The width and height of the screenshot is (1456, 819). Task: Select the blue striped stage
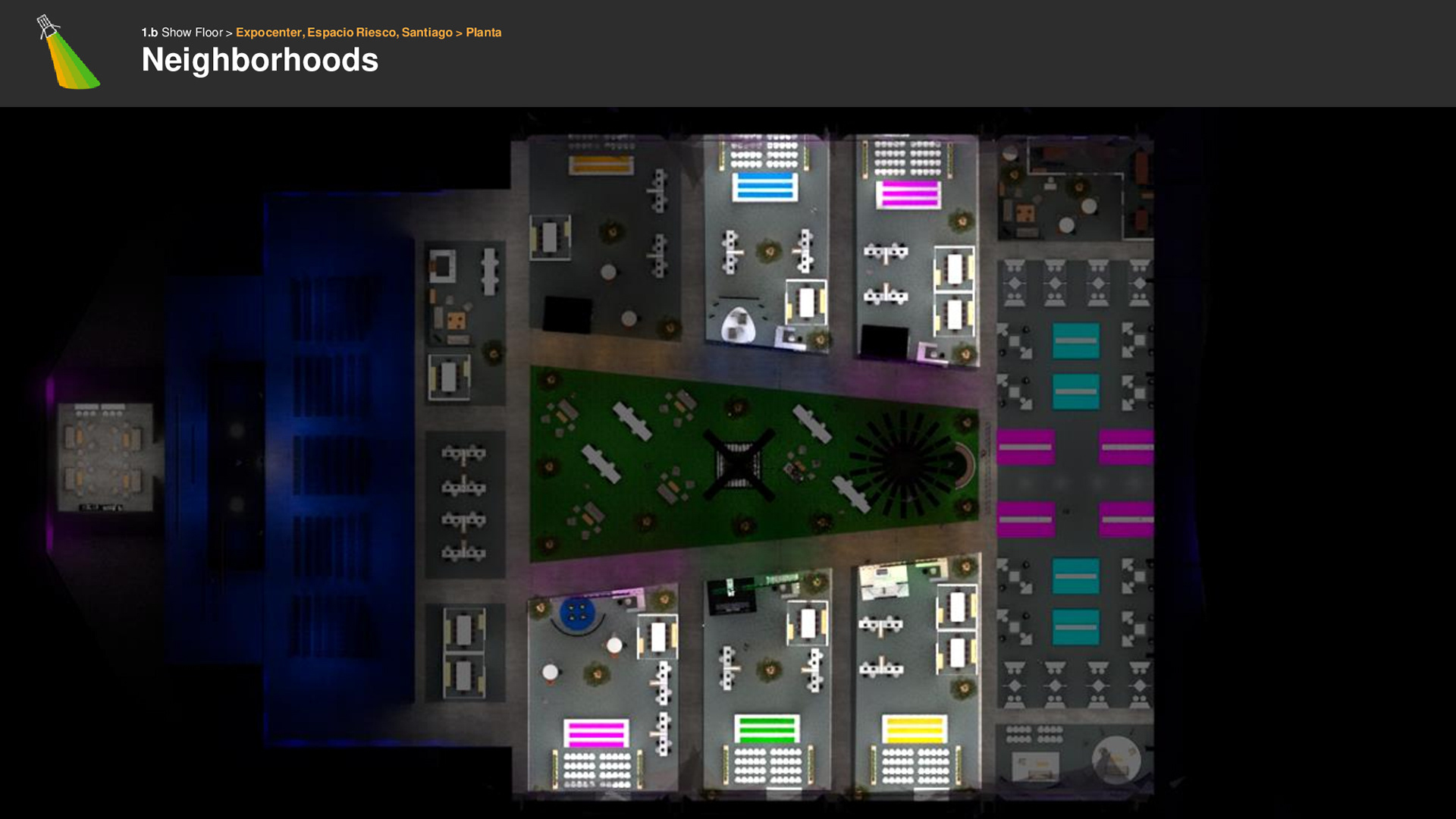[x=764, y=187]
